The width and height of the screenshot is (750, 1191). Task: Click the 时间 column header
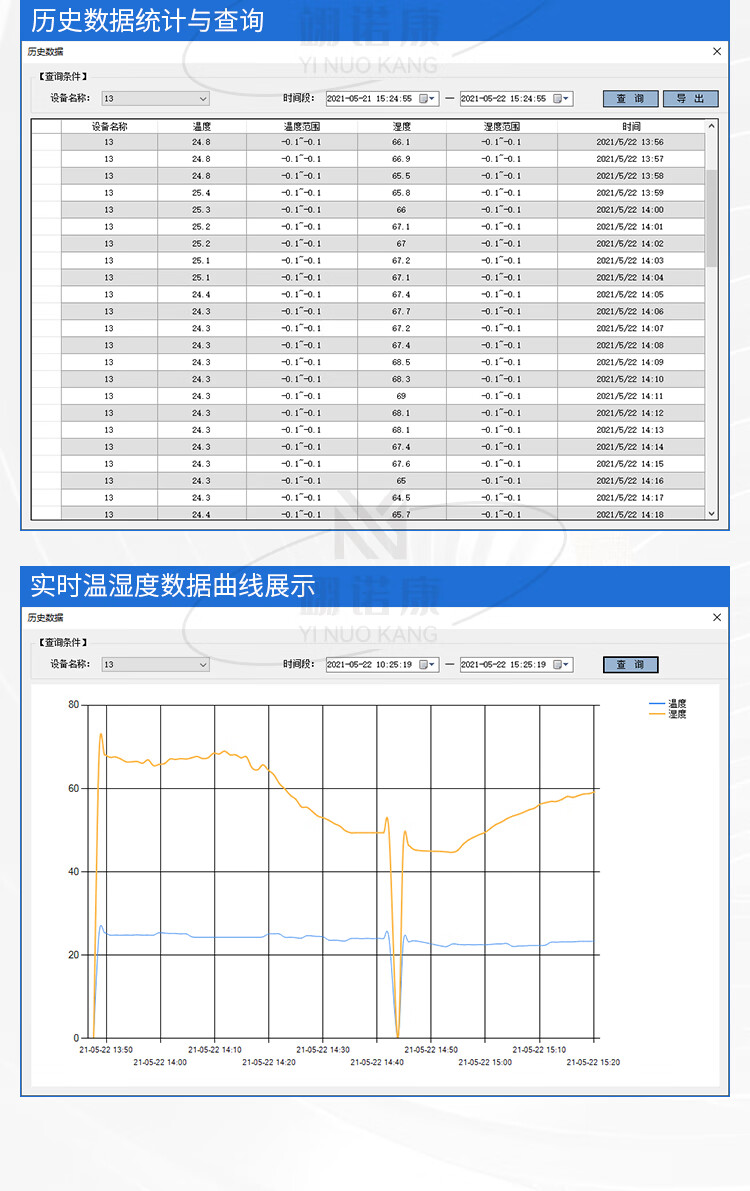click(630, 126)
